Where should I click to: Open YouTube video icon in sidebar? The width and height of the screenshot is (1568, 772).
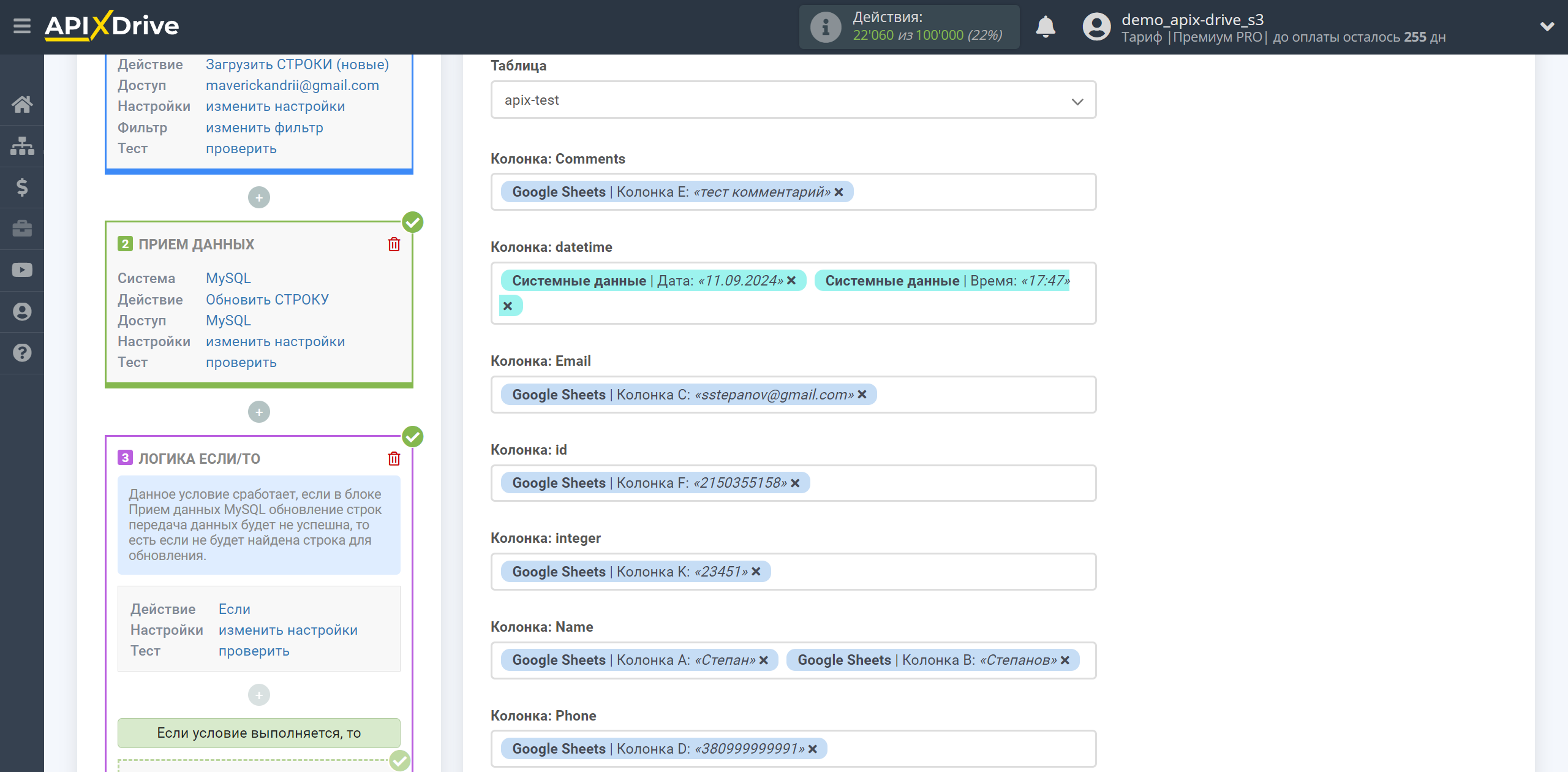pyautogui.click(x=22, y=270)
